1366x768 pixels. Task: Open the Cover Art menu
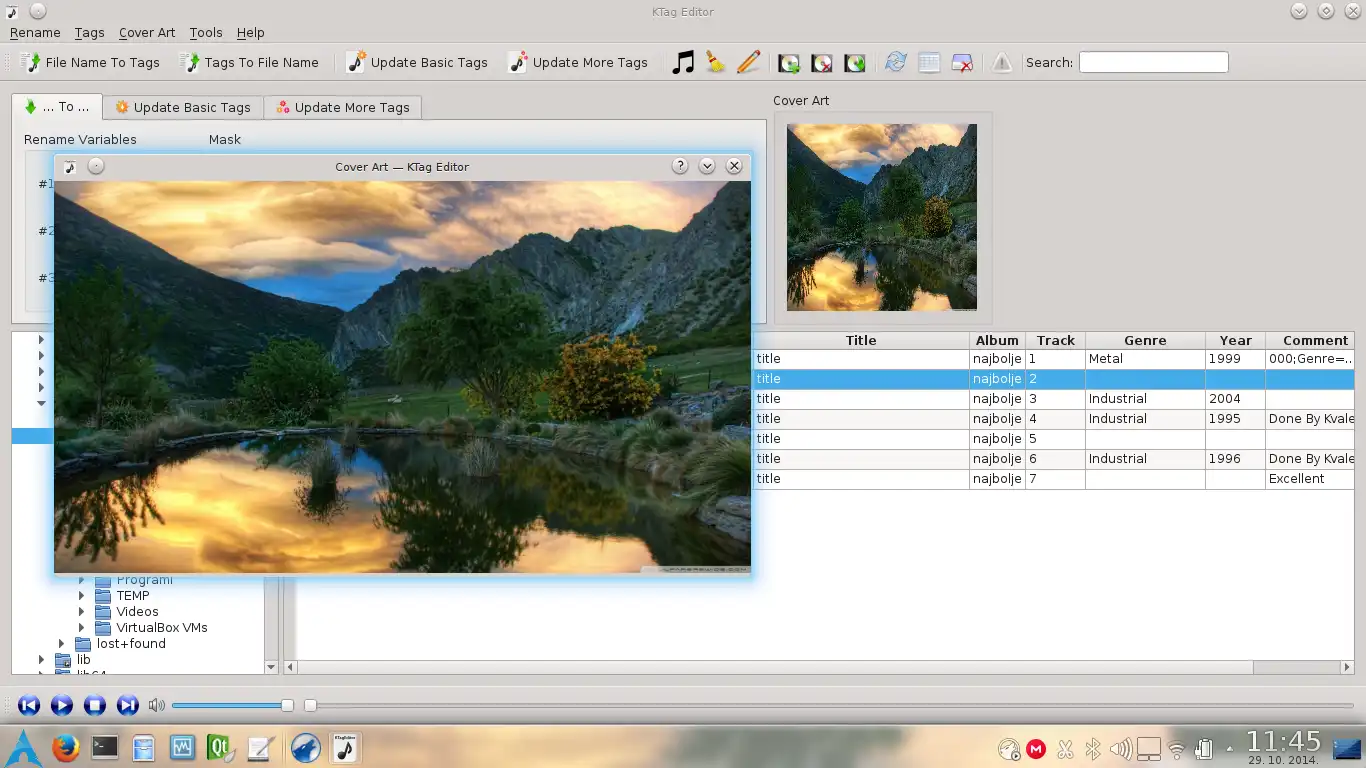[147, 33]
